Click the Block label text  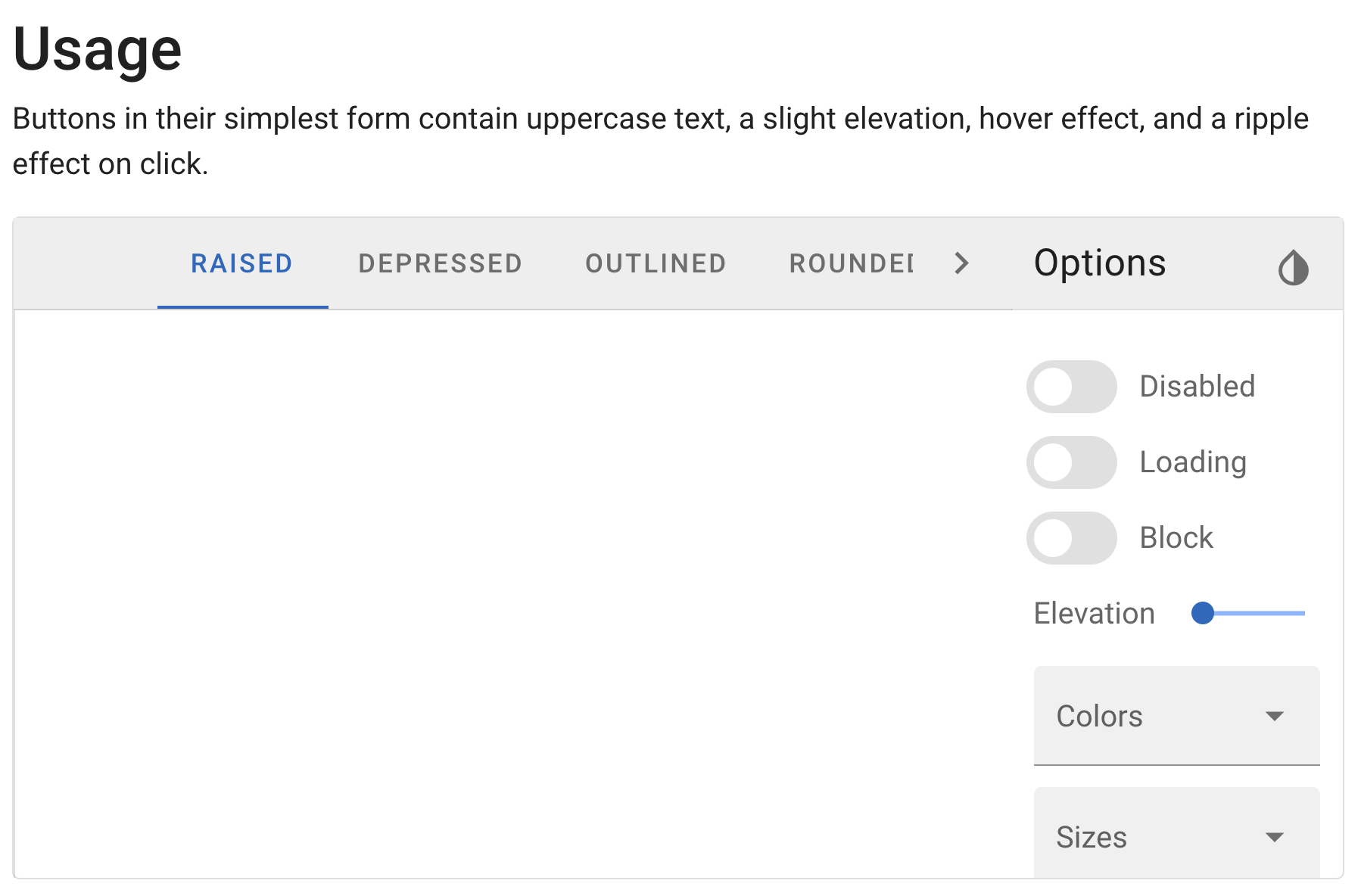tap(1176, 538)
